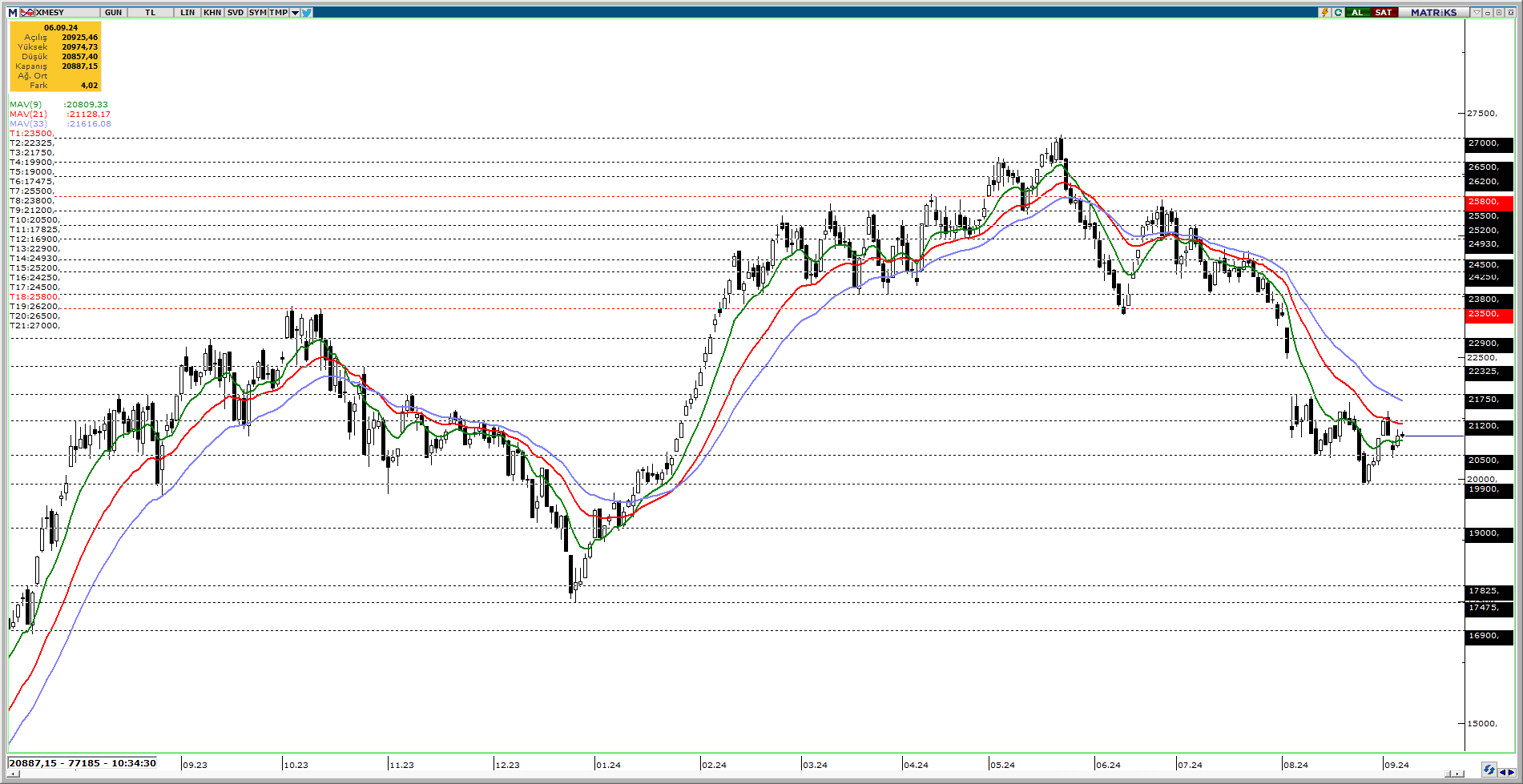Open the TMP template menu
The width and height of the screenshot is (1523, 784).
[278, 13]
